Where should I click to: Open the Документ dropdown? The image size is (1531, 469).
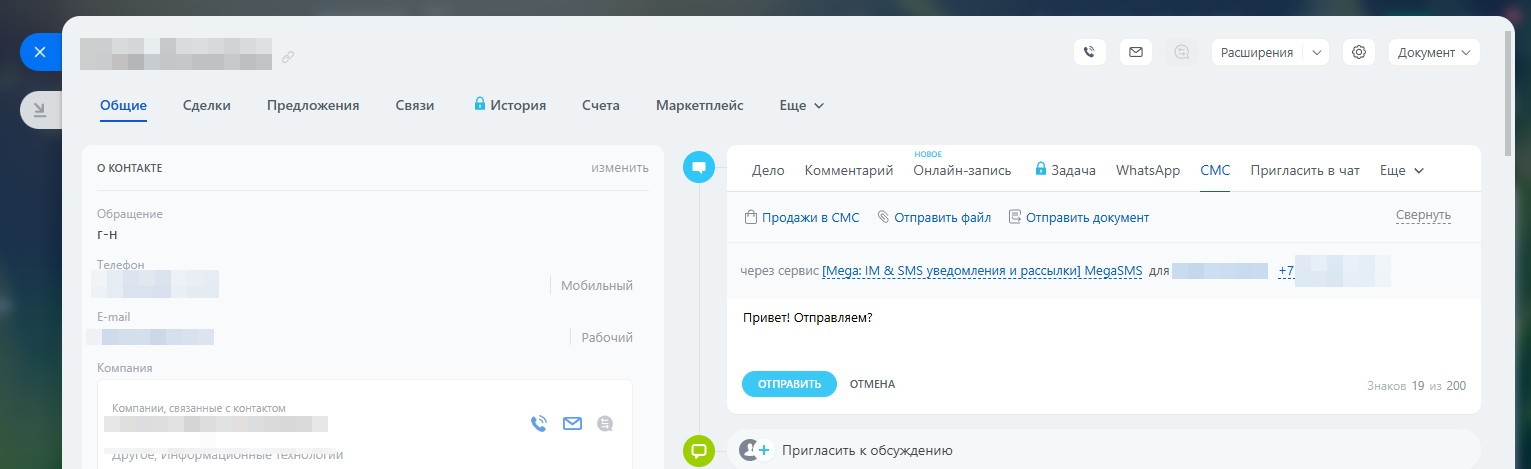pyautogui.click(x=1434, y=52)
